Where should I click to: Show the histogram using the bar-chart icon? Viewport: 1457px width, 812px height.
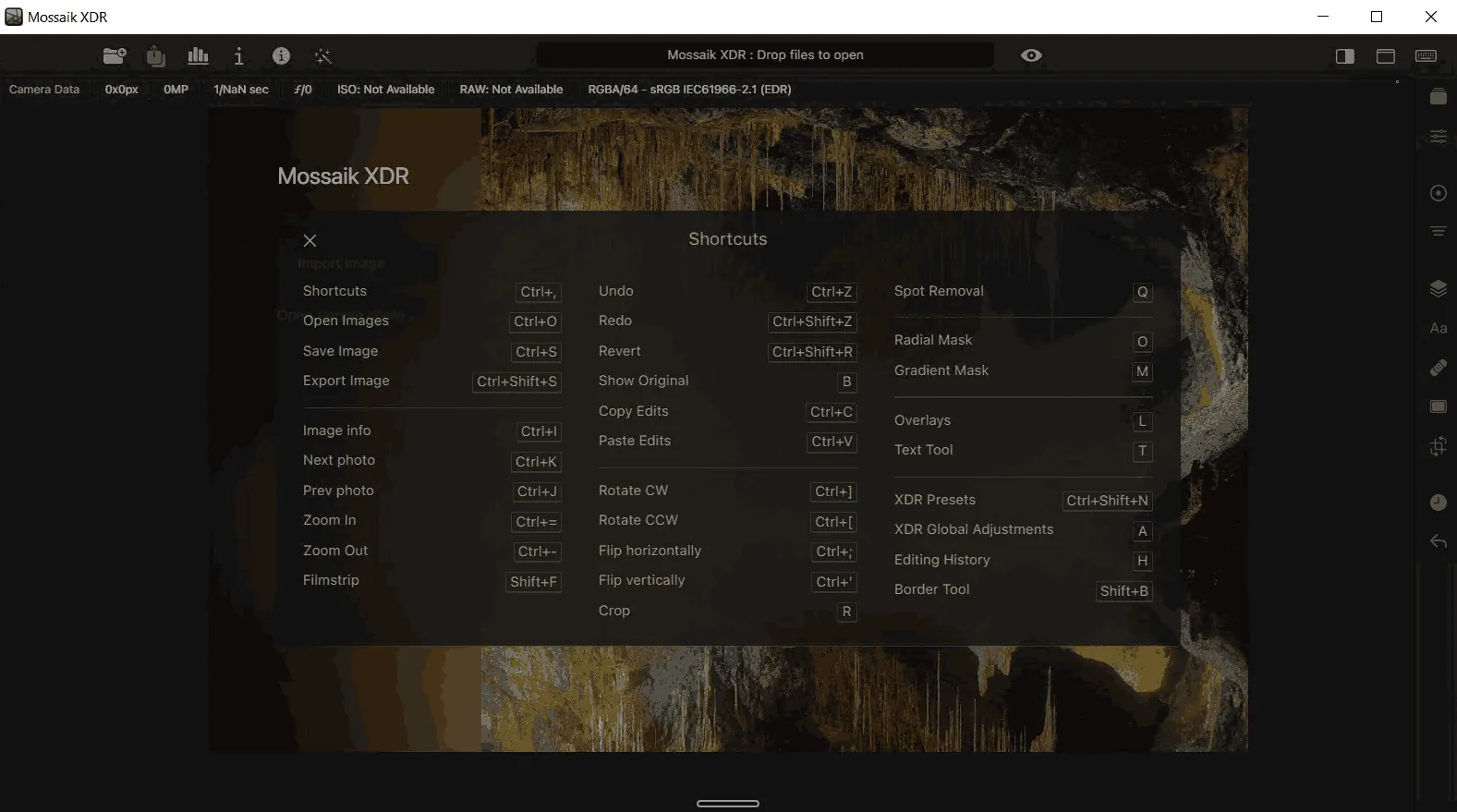click(198, 56)
